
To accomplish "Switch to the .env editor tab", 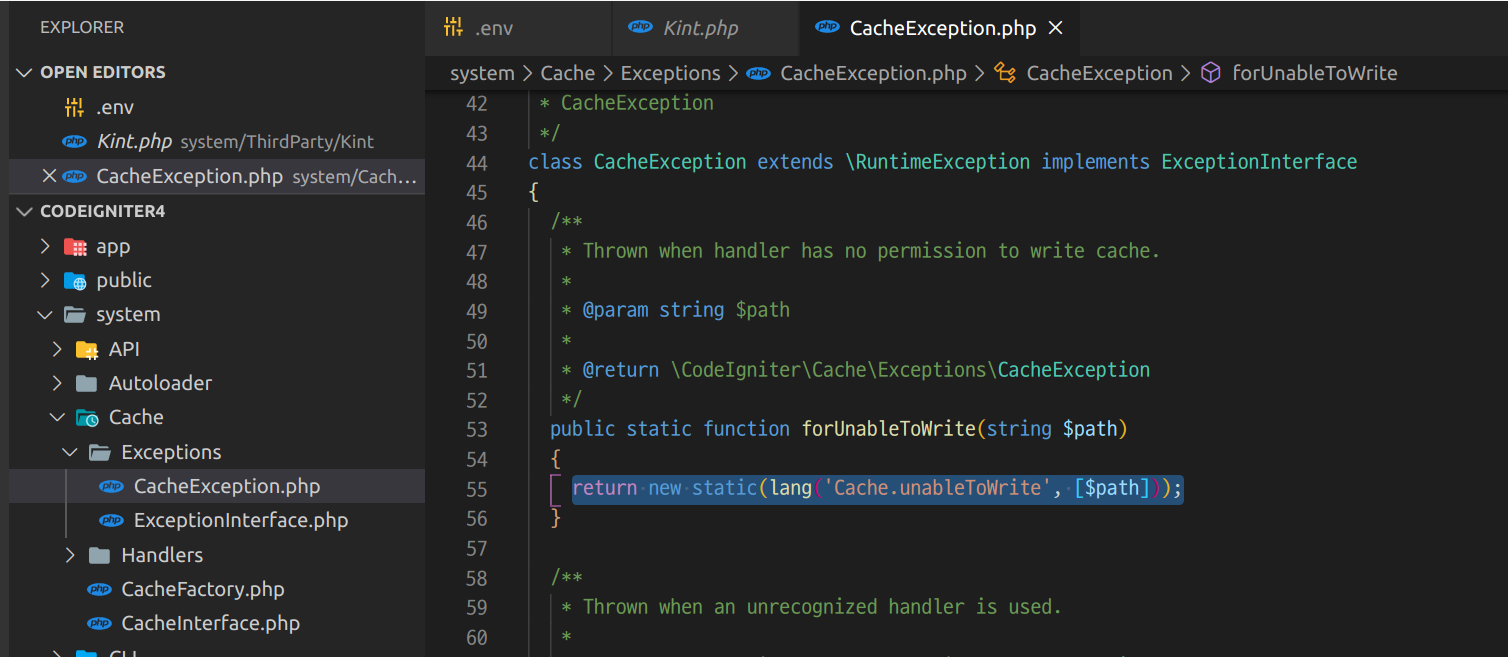I will [x=518, y=28].
